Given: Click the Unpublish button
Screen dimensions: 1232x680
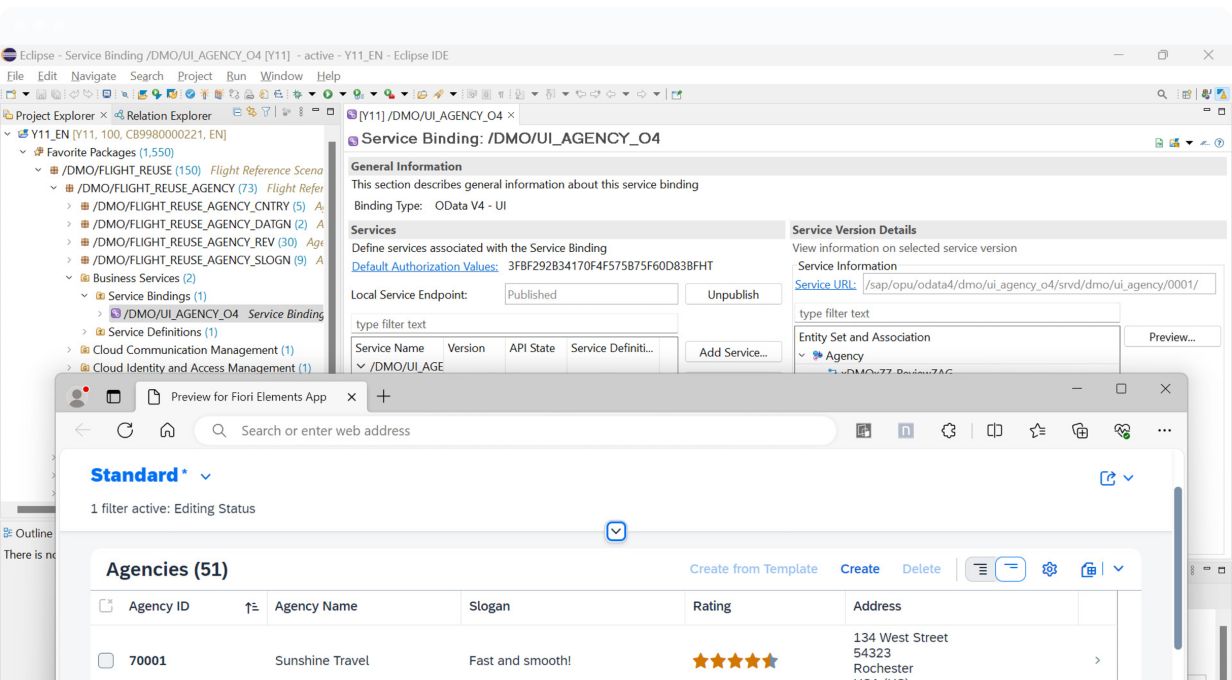Looking at the screenshot, I should pos(732,295).
